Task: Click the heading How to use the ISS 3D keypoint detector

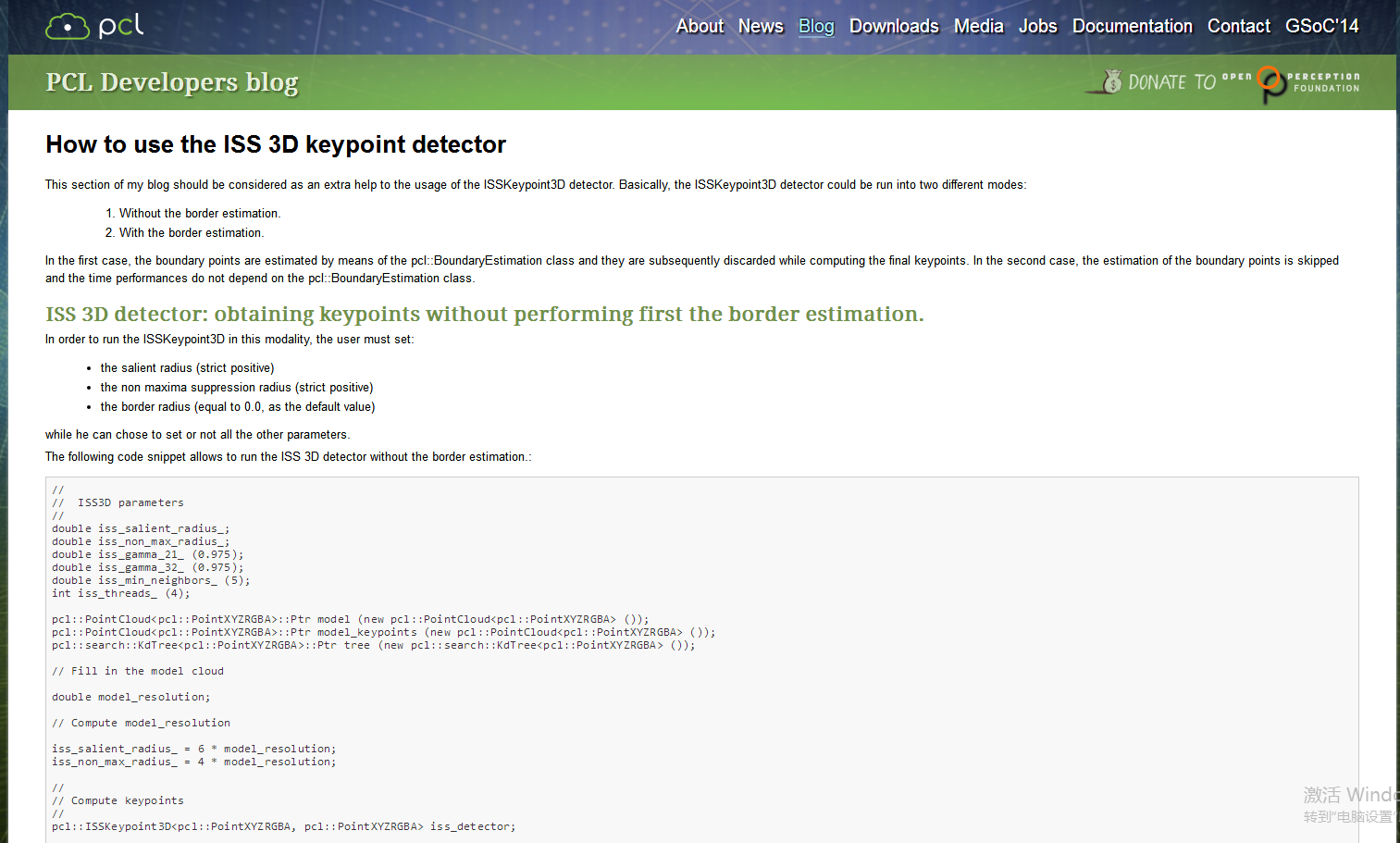Action: click(276, 145)
